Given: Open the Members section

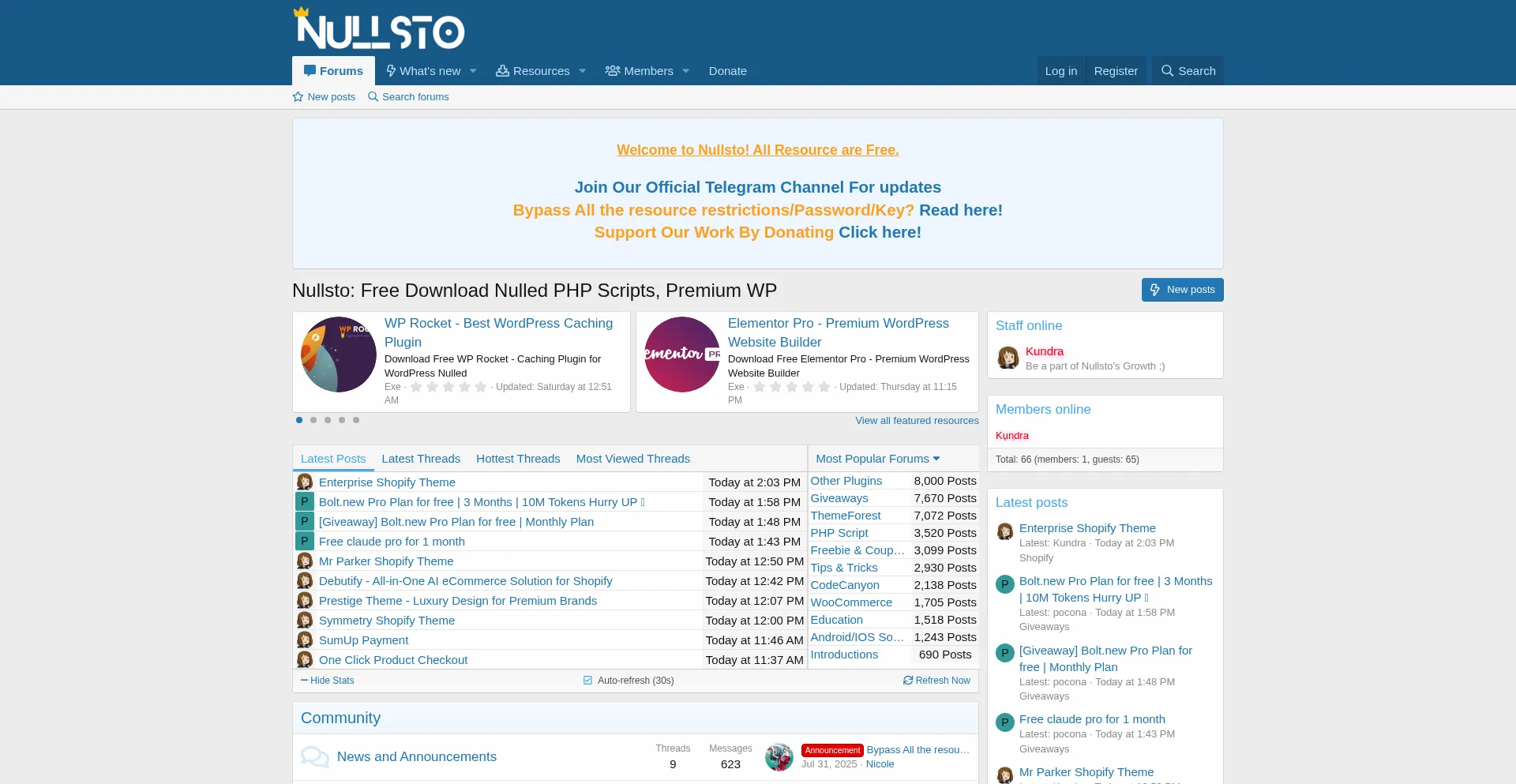Looking at the screenshot, I should (x=640, y=71).
